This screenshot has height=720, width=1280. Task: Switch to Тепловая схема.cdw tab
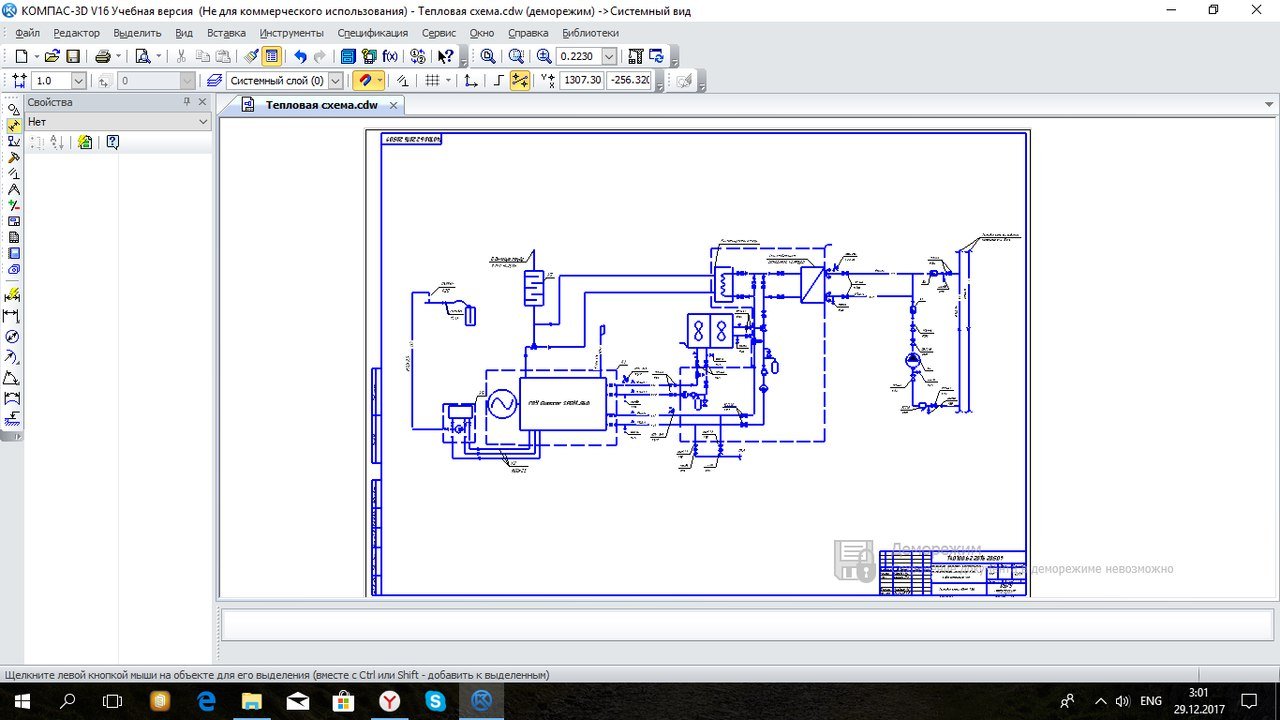(x=321, y=105)
